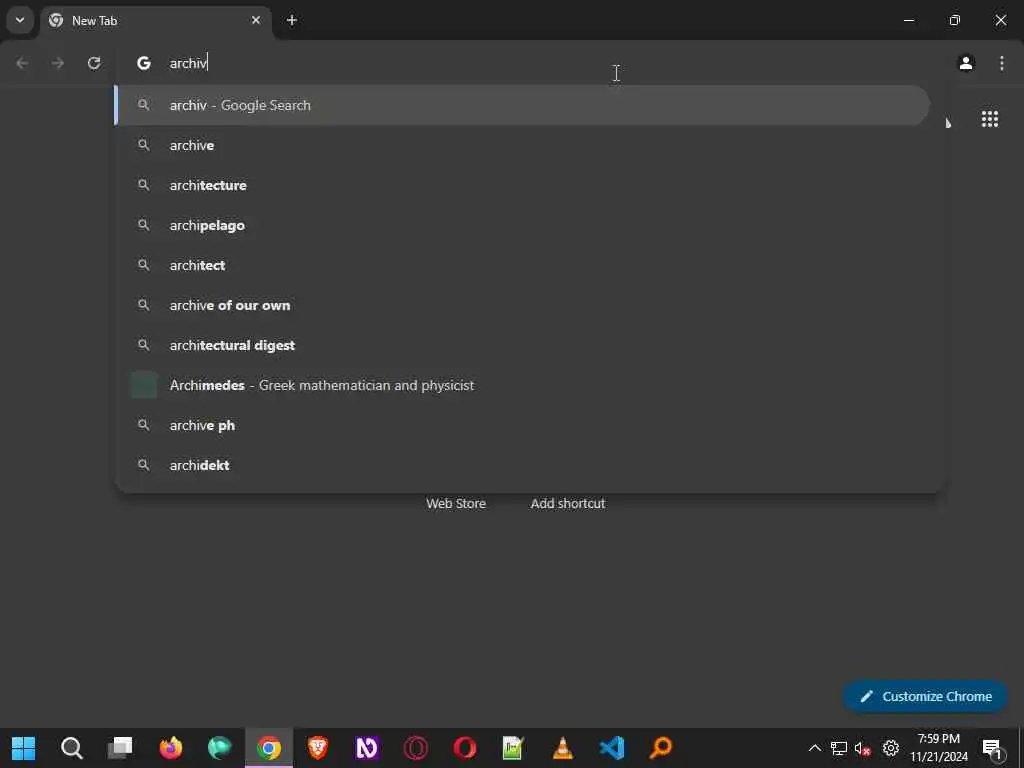Open the settings gear in system tray

click(x=891, y=748)
